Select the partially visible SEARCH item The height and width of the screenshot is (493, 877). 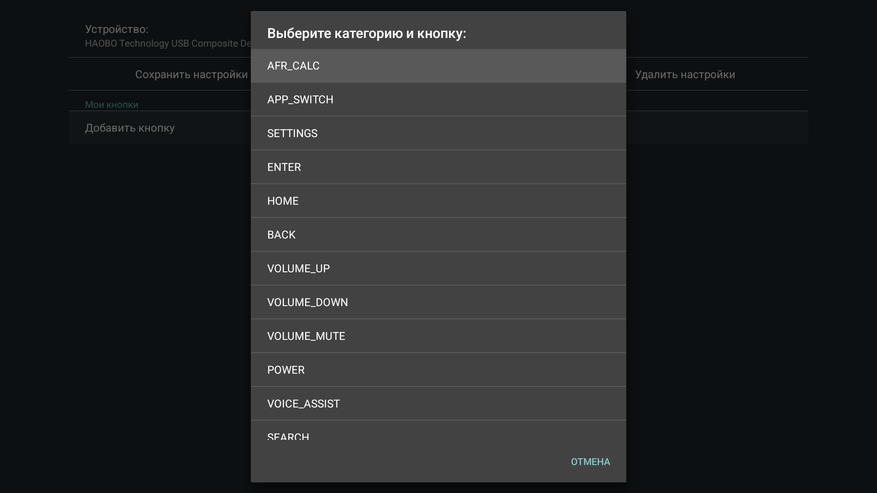438,431
